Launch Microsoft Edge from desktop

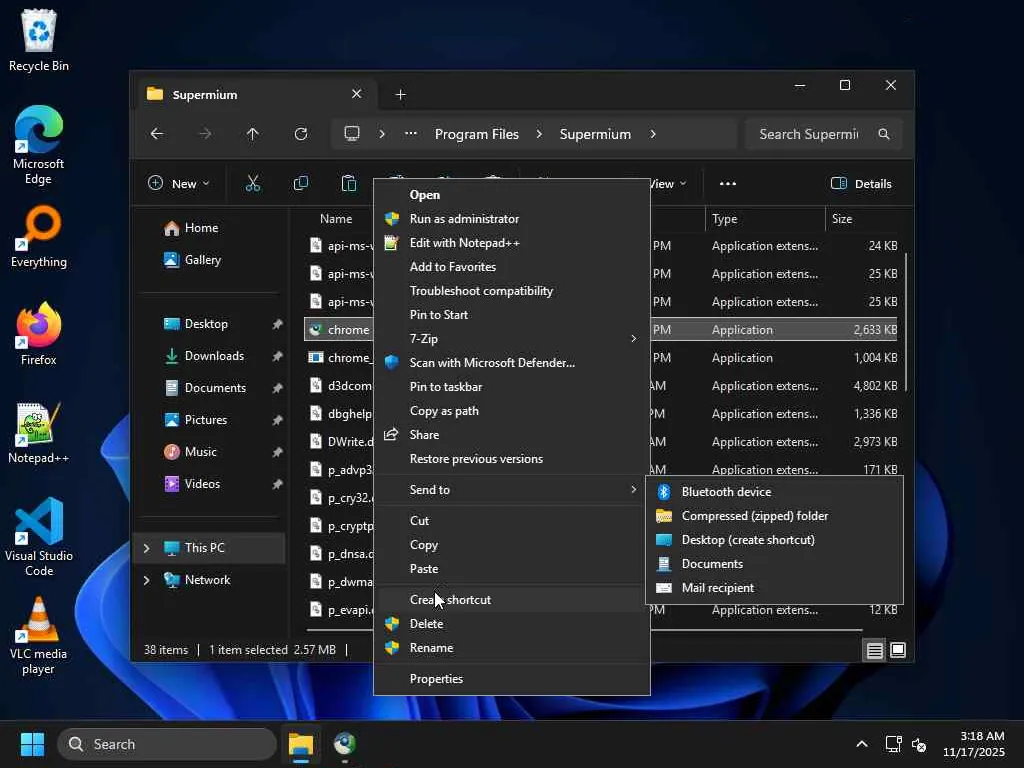39,145
